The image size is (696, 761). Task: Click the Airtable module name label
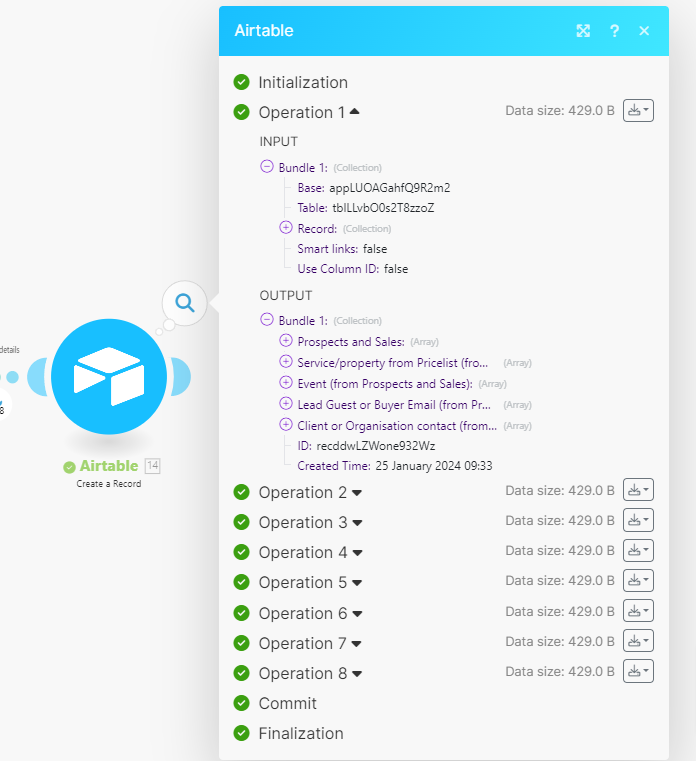pos(109,466)
